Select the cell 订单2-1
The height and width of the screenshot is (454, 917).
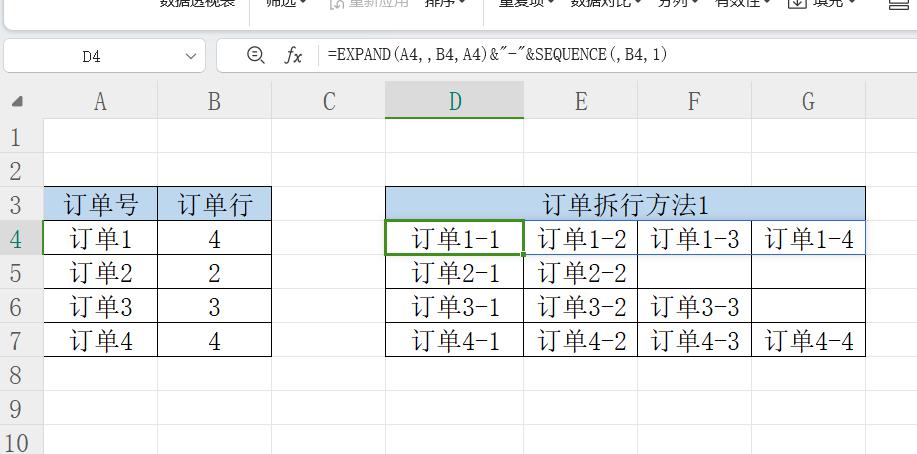click(x=454, y=272)
